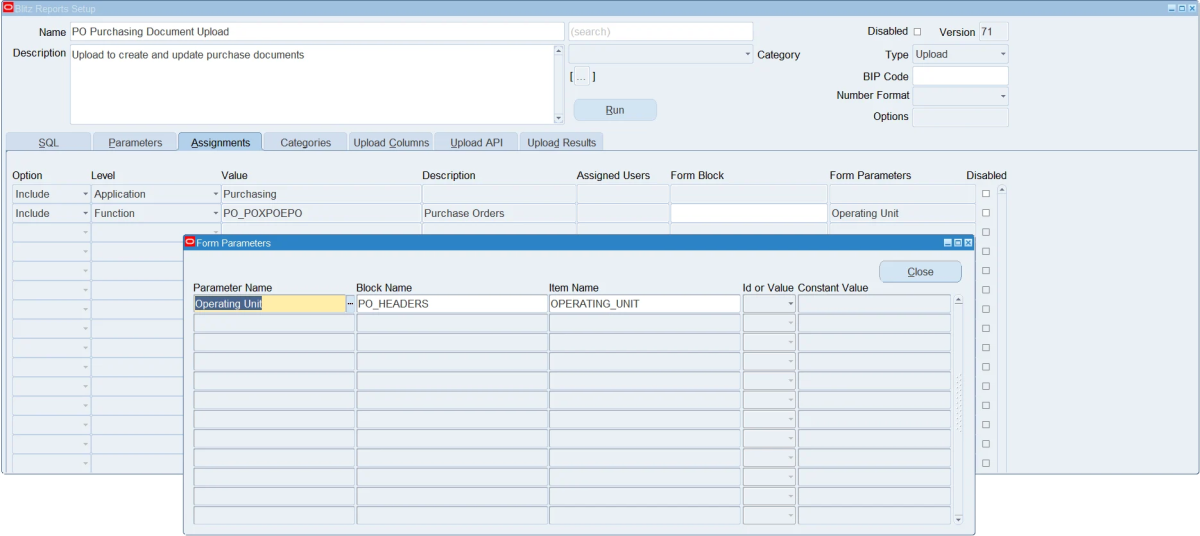This screenshot has height=536, width=1200.
Task: Switch to the Parameters tab
Action: (x=135, y=142)
